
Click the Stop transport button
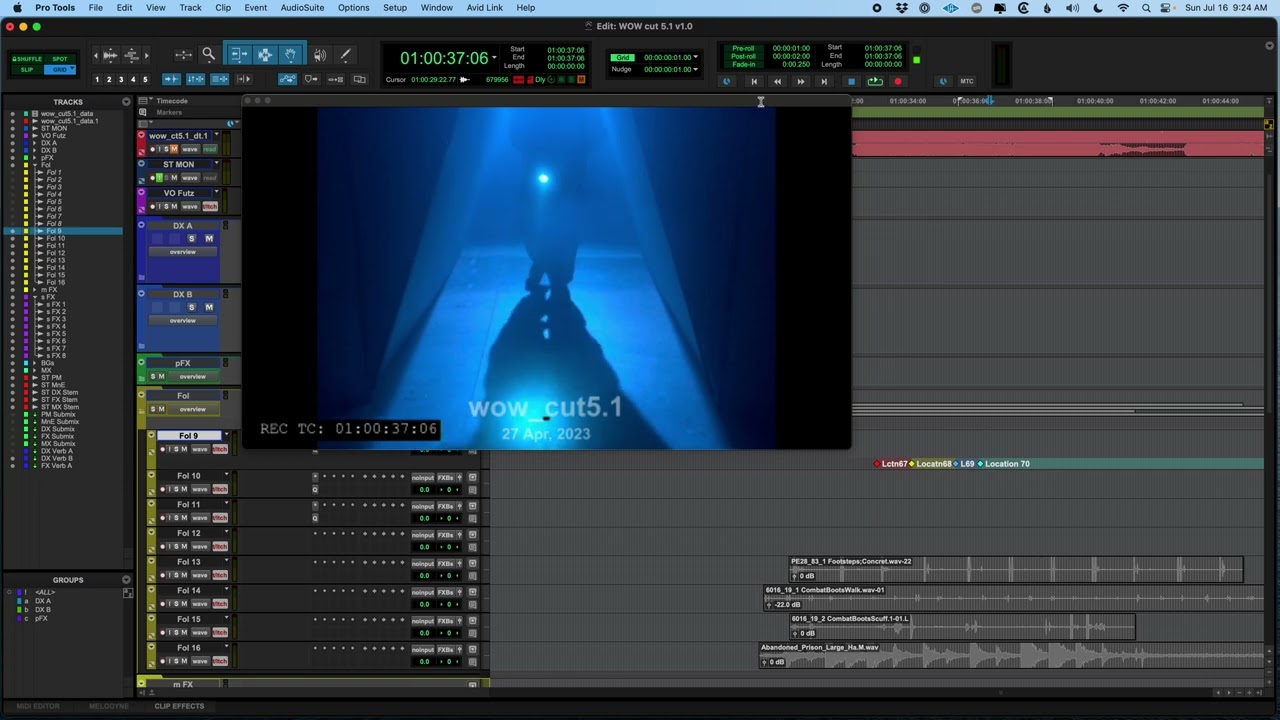tap(851, 81)
